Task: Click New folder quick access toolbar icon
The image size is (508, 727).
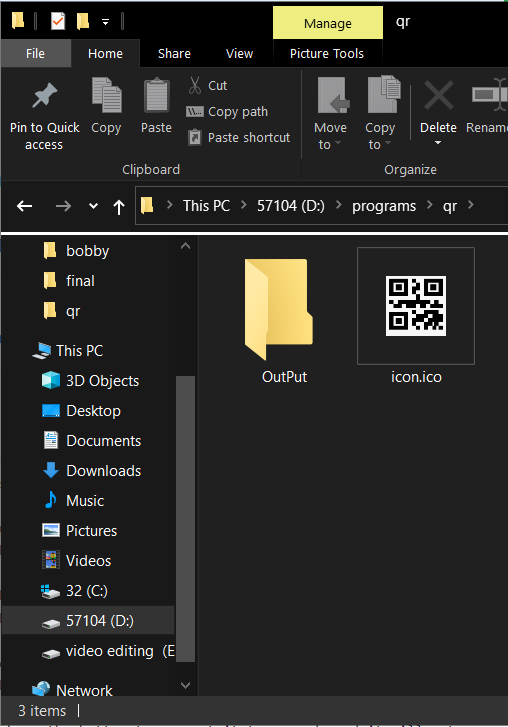Action: [x=83, y=21]
